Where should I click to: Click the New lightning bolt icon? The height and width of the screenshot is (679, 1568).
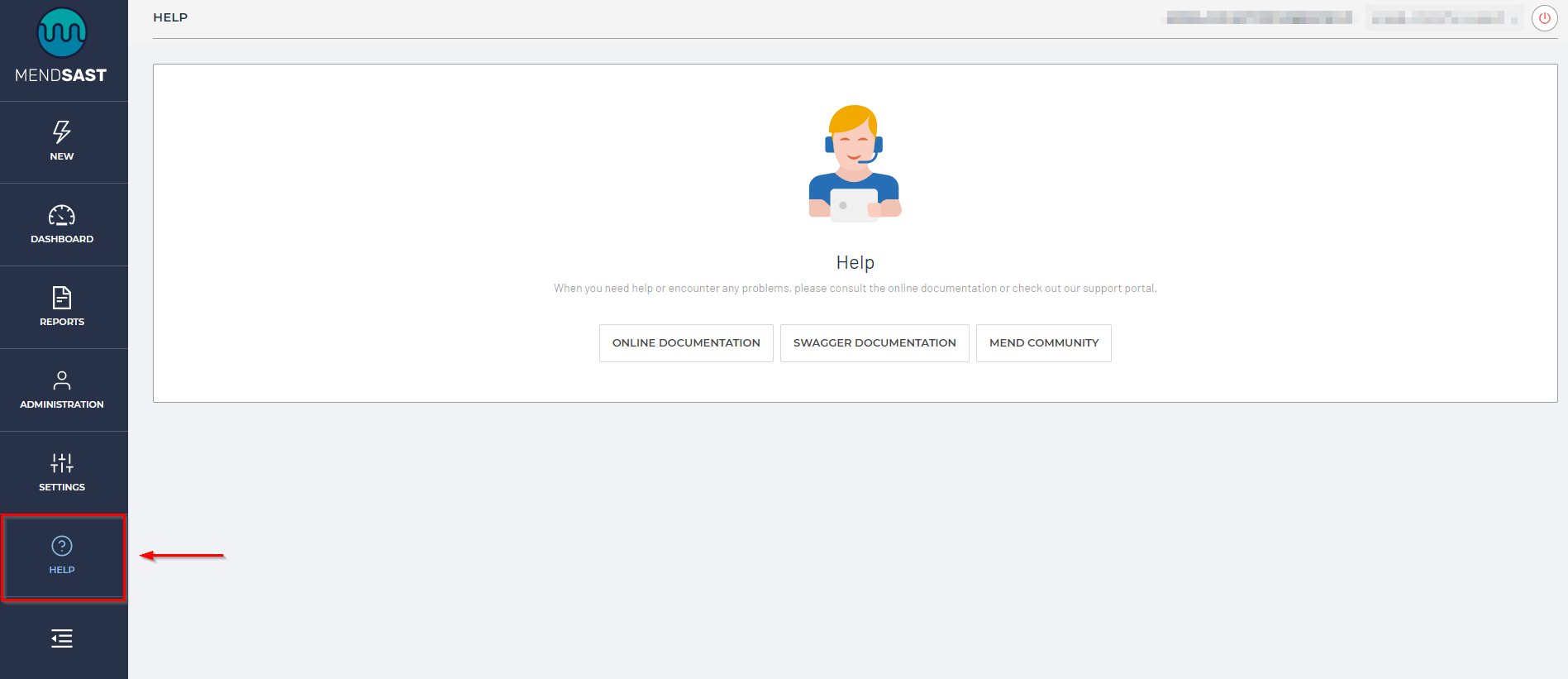pos(62,131)
